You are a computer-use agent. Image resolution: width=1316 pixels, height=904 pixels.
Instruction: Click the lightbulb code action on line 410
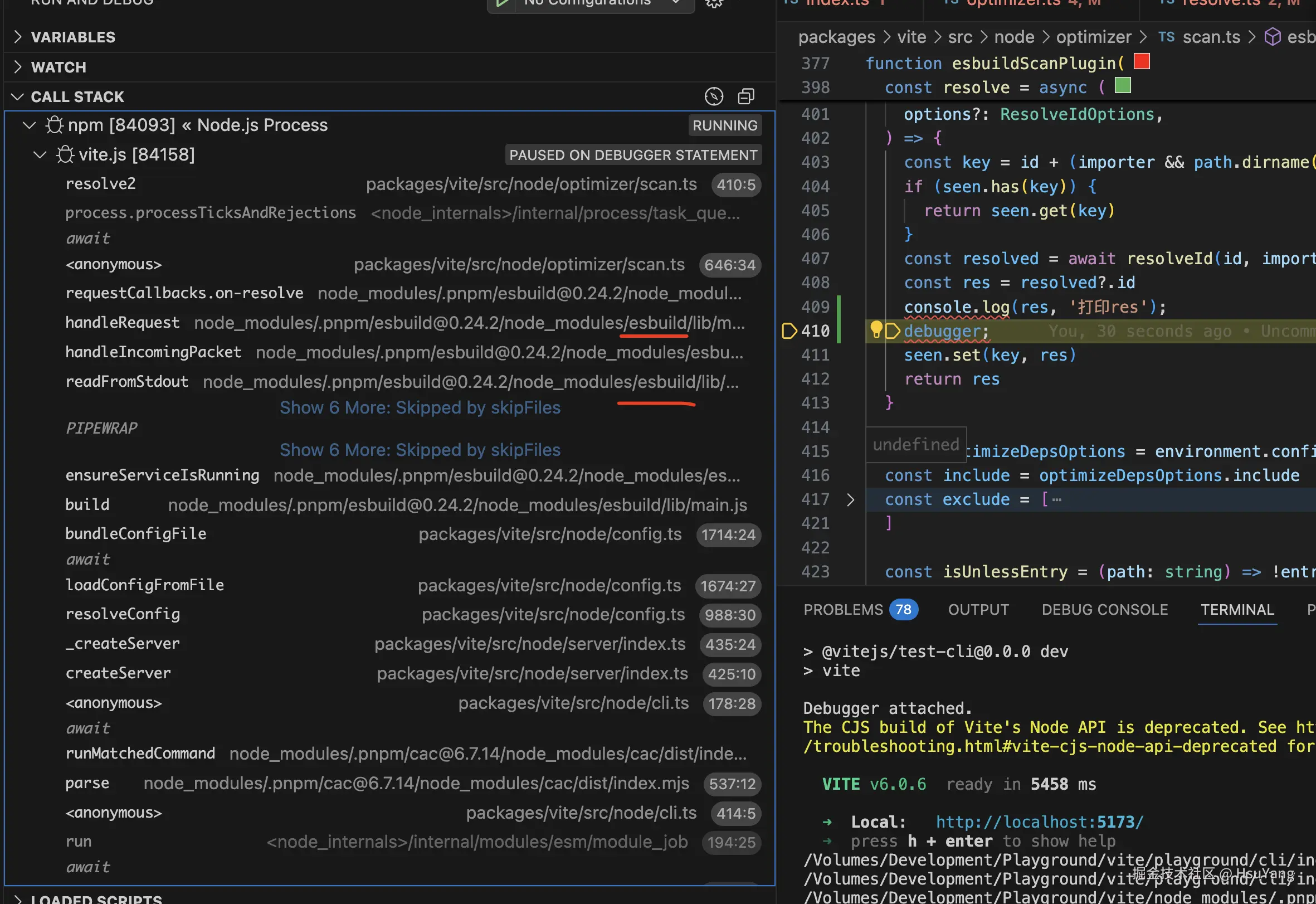(x=876, y=329)
